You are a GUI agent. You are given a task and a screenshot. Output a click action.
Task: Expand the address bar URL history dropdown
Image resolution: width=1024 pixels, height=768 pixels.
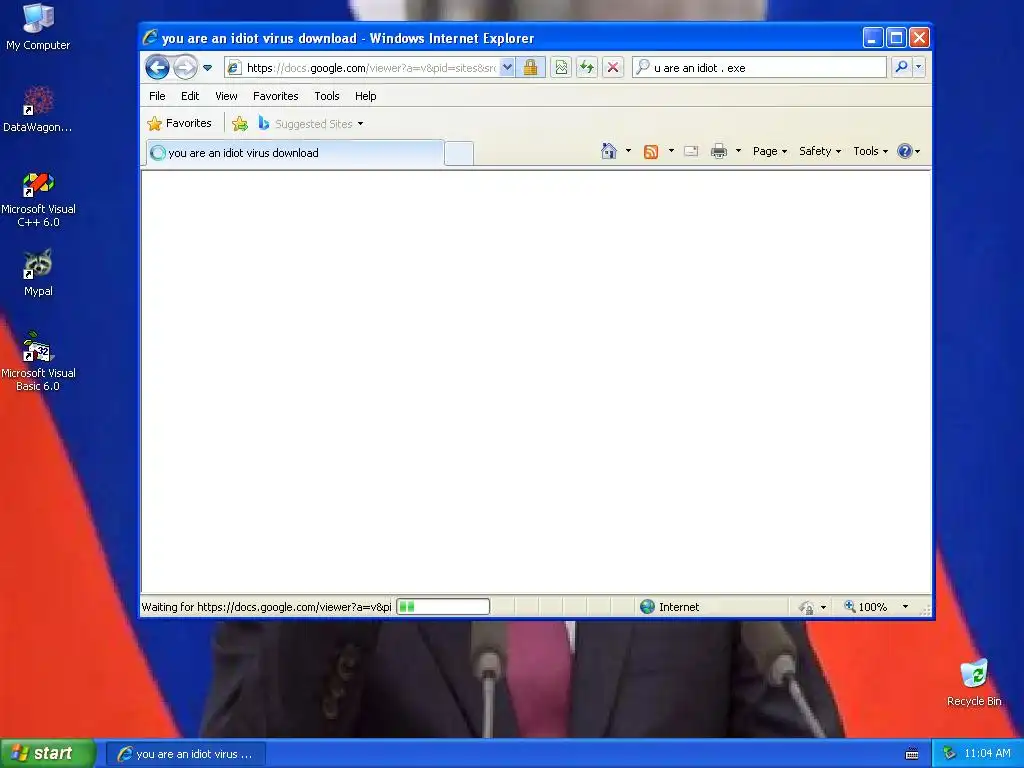coord(507,67)
